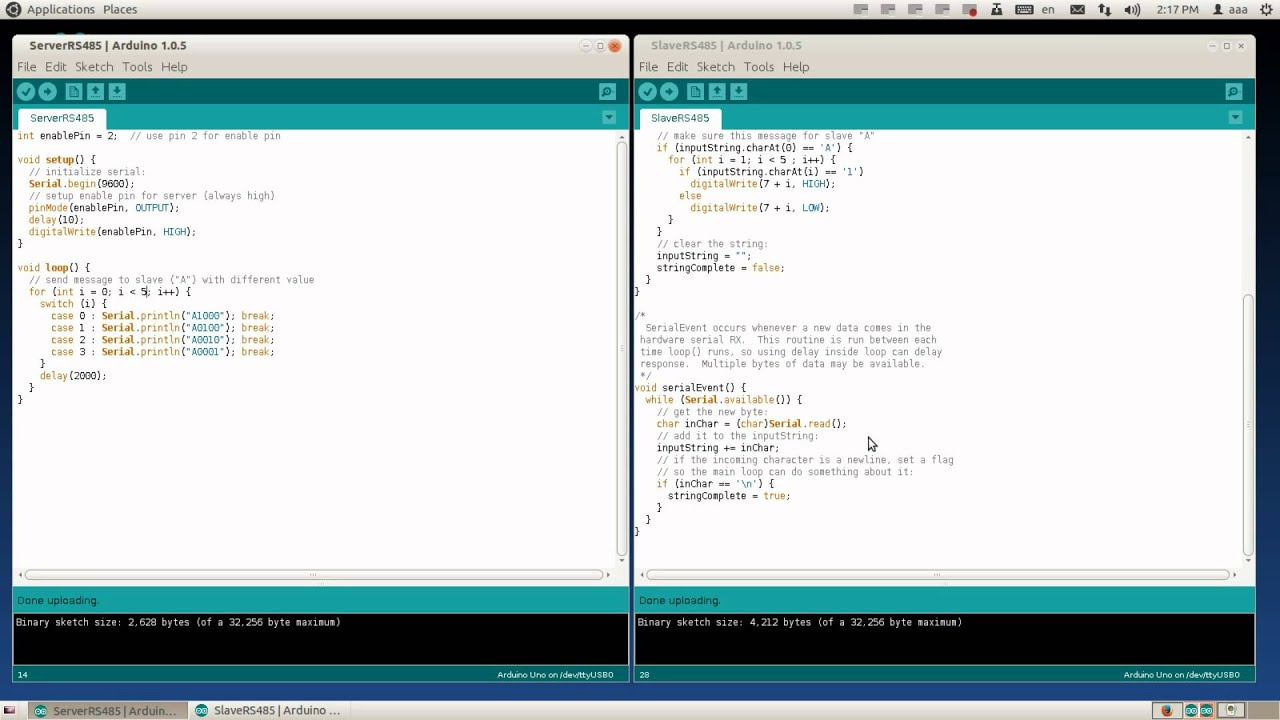Open Serial Monitor in SlaveRS485 window
Image resolution: width=1280 pixels, height=720 pixels.
click(1234, 92)
